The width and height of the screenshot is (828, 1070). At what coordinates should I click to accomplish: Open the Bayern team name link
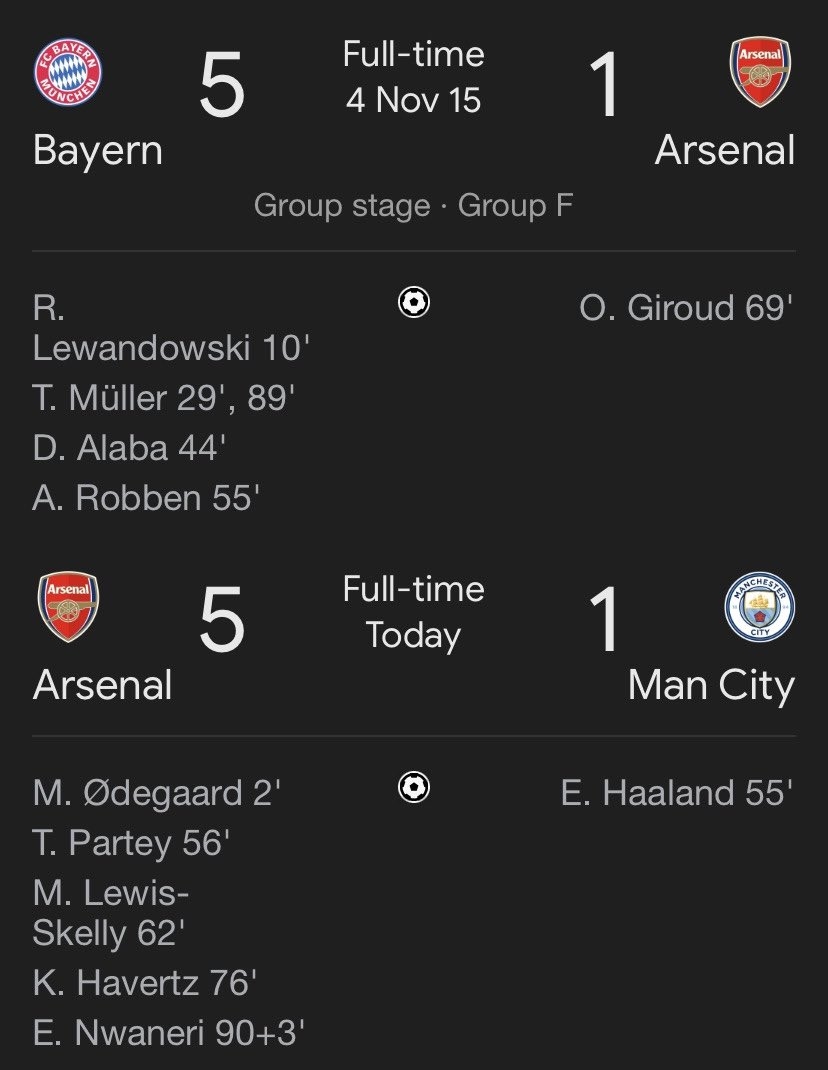tap(98, 151)
